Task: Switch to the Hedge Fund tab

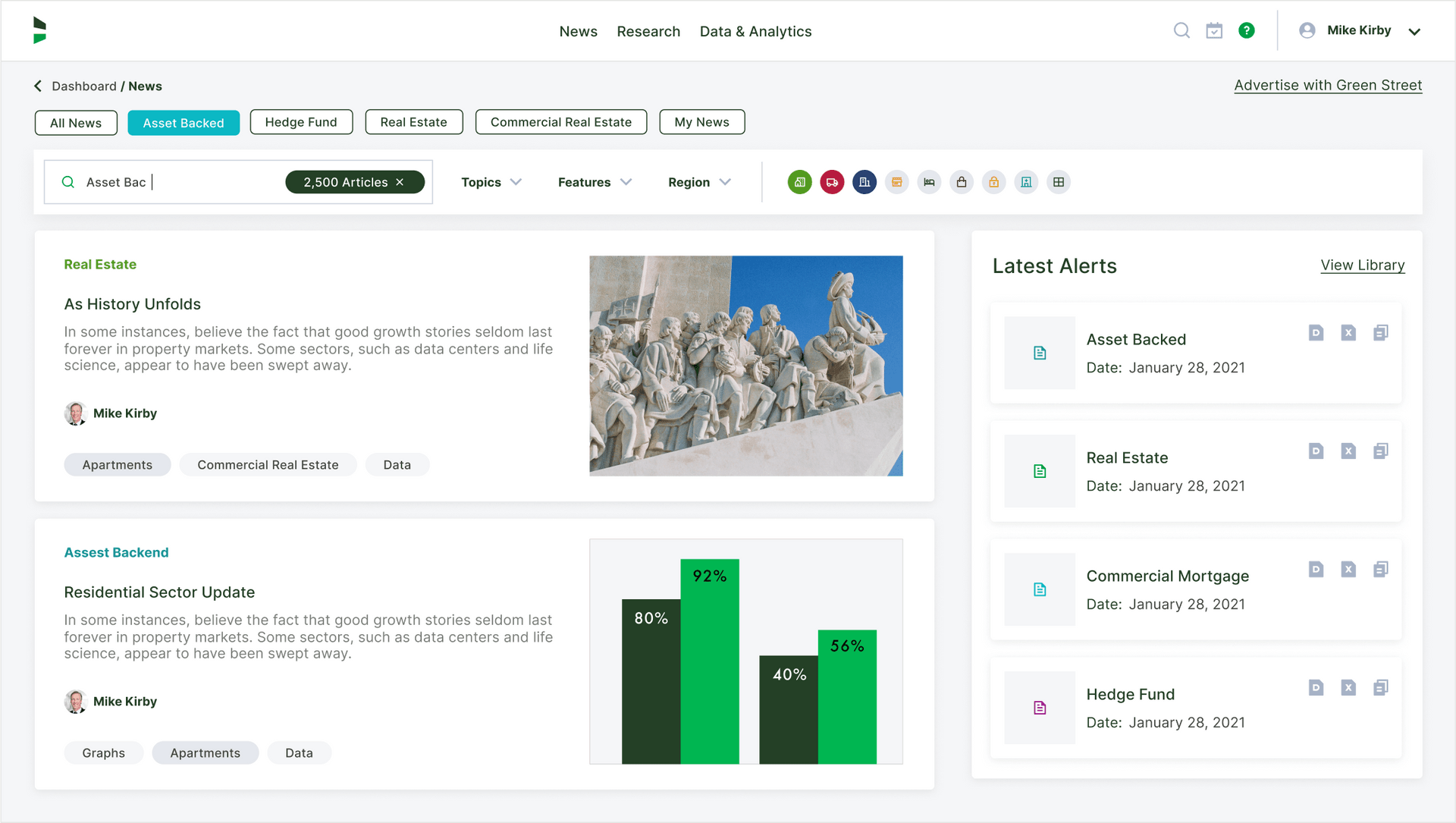Action: point(301,122)
